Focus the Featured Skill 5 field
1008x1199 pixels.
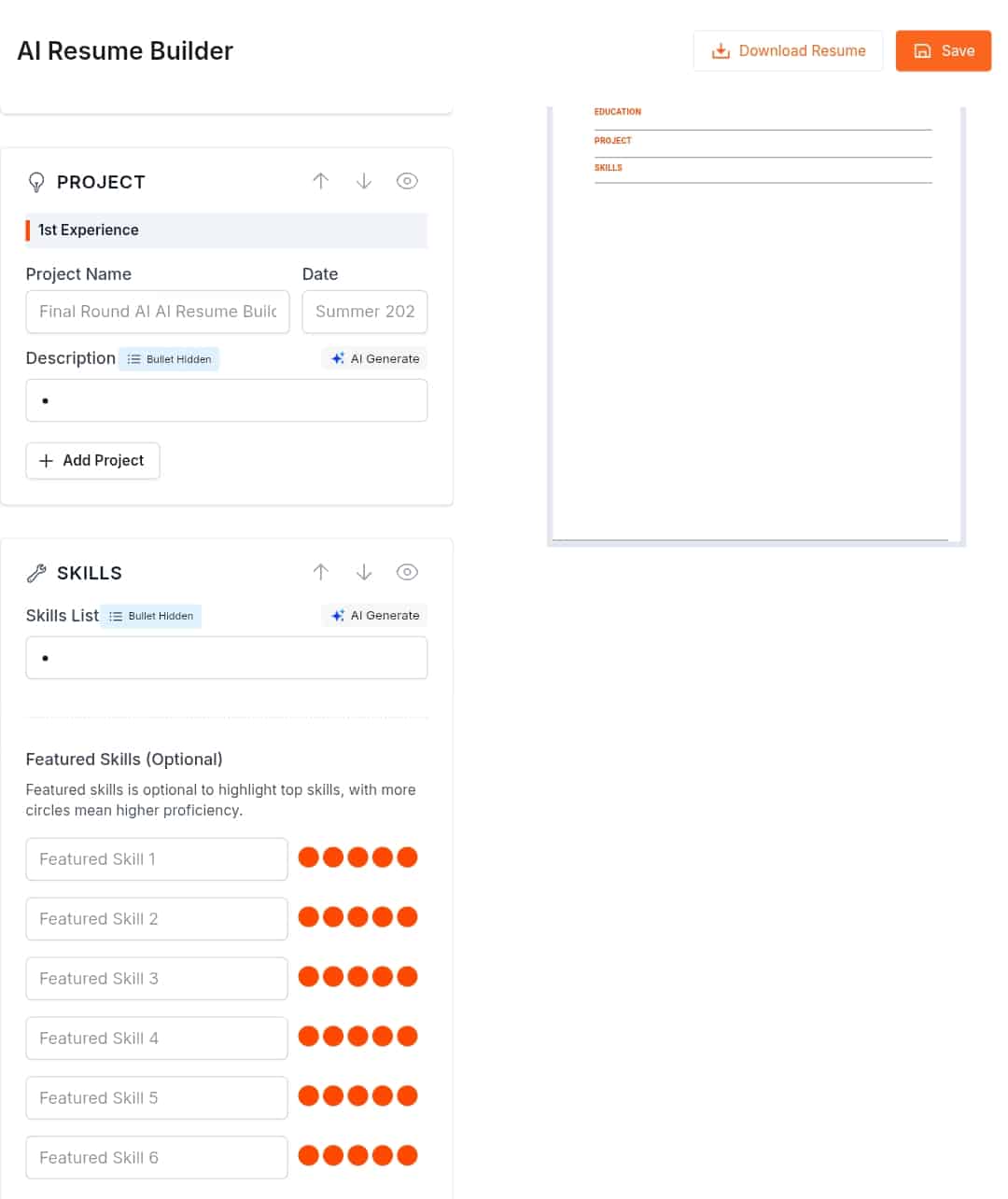pos(157,1097)
